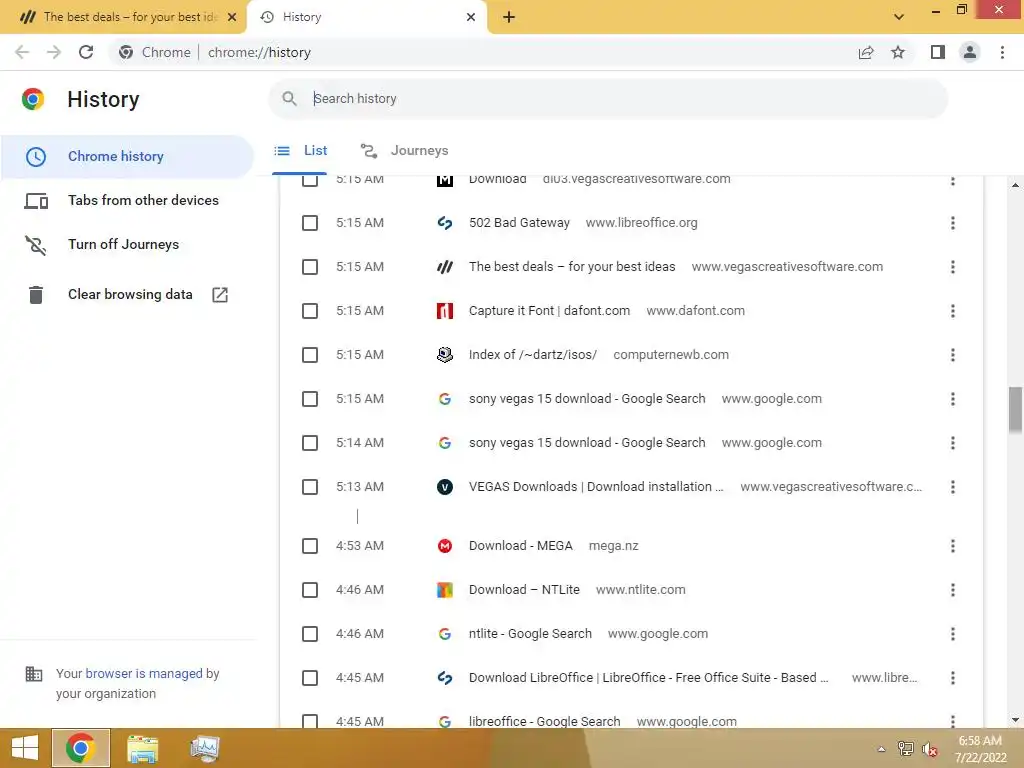Open the monitor app in taskbar
The height and width of the screenshot is (768, 1024).
pos(204,748)
